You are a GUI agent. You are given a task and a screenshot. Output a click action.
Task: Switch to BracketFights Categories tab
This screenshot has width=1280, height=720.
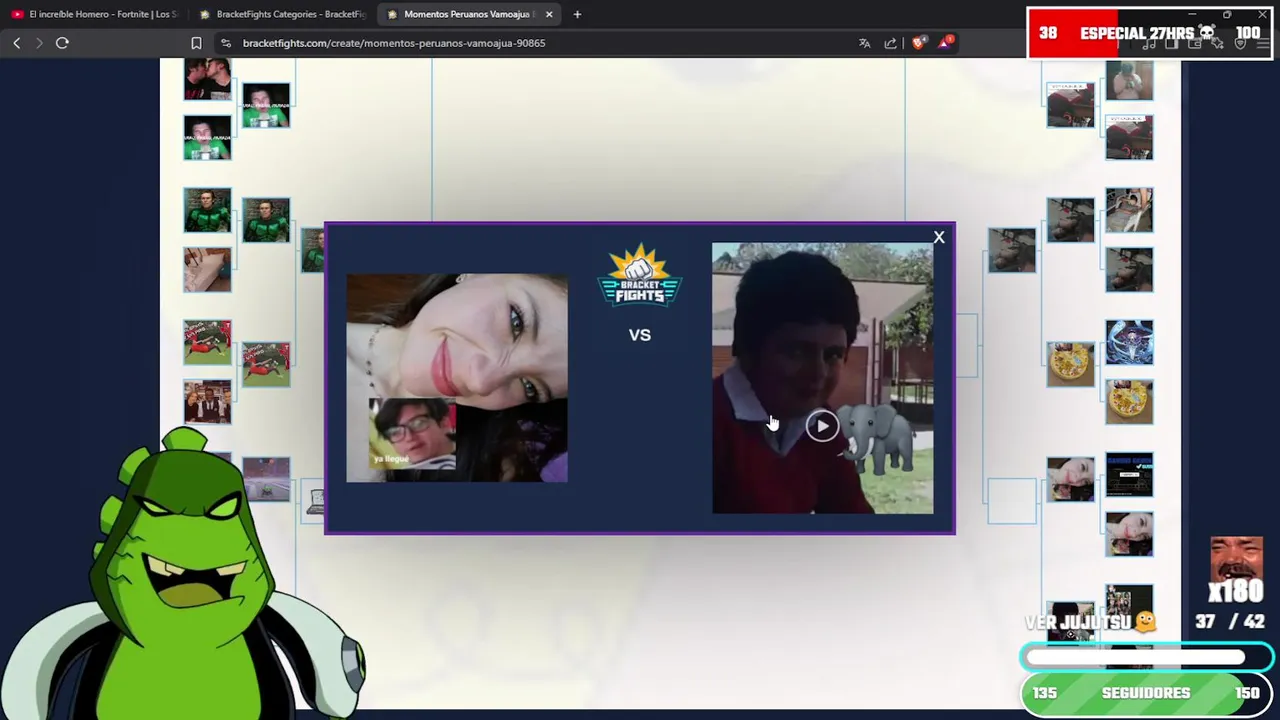(x=282, y=14)
